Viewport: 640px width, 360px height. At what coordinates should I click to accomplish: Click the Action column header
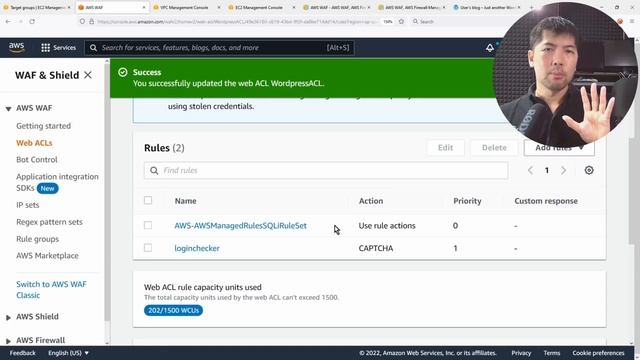pyautogui.click(x=371, y=201)
